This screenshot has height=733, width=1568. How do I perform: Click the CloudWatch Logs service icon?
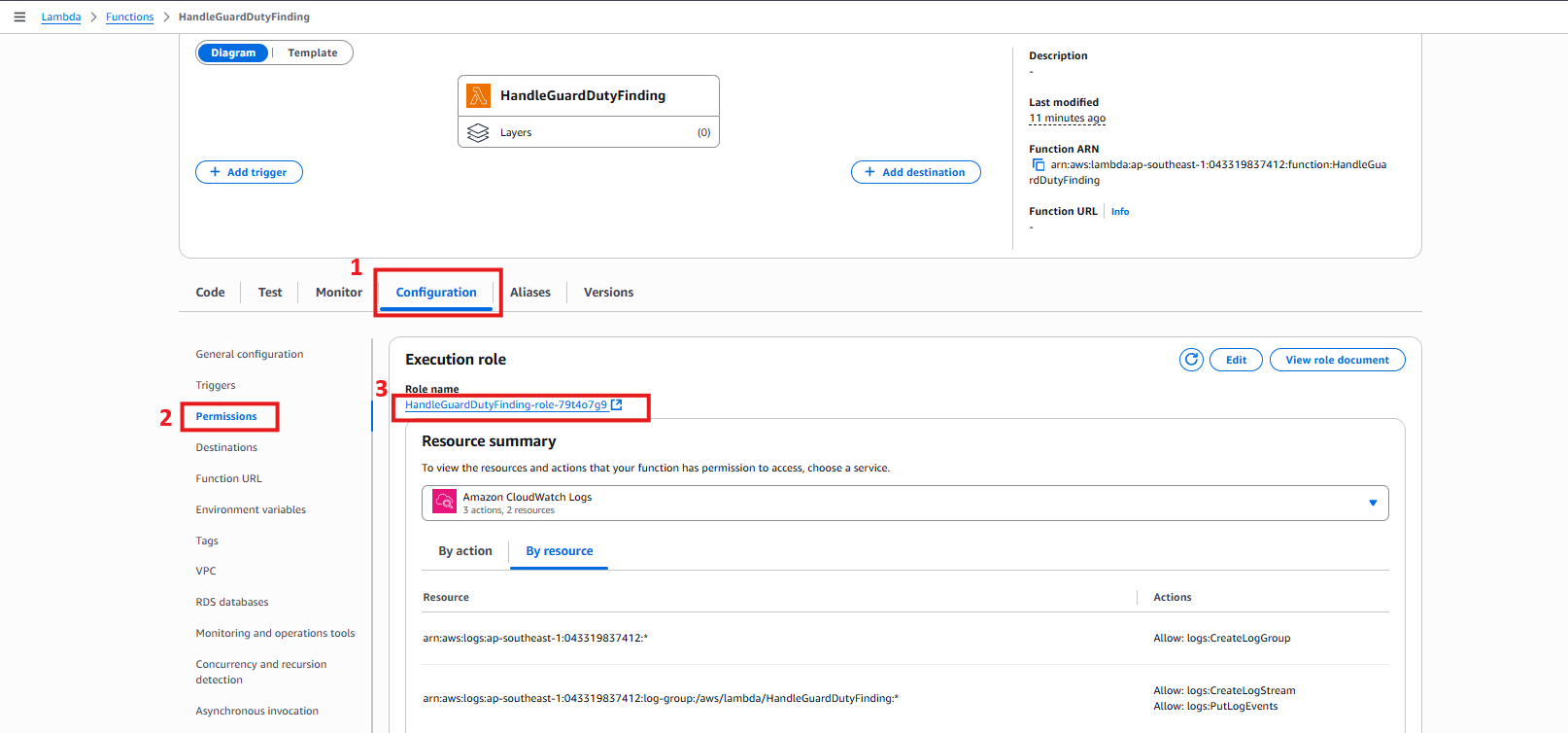coord(444,502)
